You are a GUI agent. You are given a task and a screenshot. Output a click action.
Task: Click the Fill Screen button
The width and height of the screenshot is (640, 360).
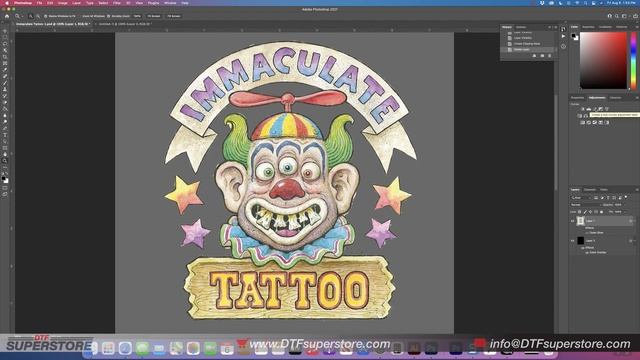pos(173,16)
